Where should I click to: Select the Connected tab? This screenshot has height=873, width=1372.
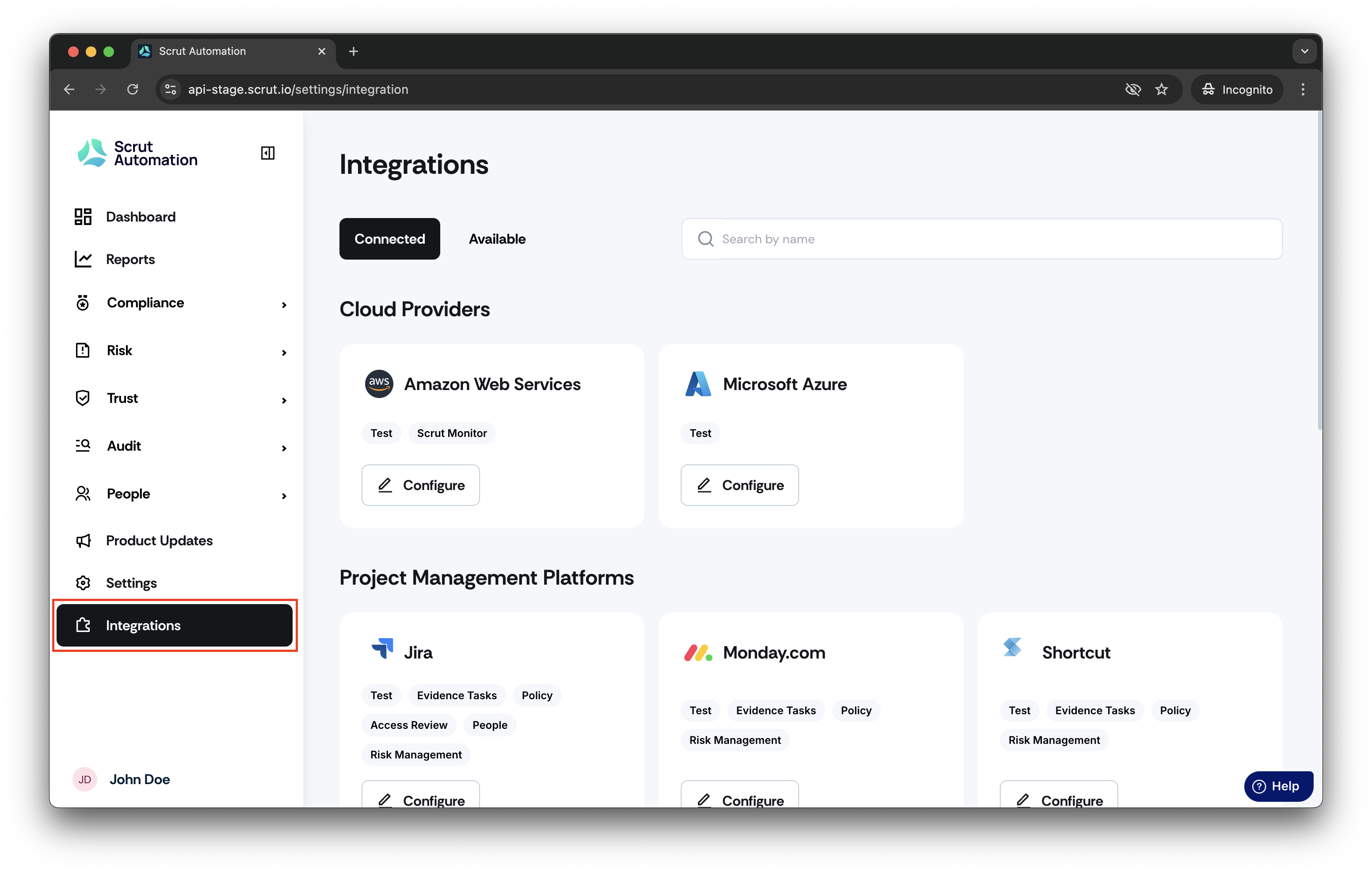coord(390,239)
